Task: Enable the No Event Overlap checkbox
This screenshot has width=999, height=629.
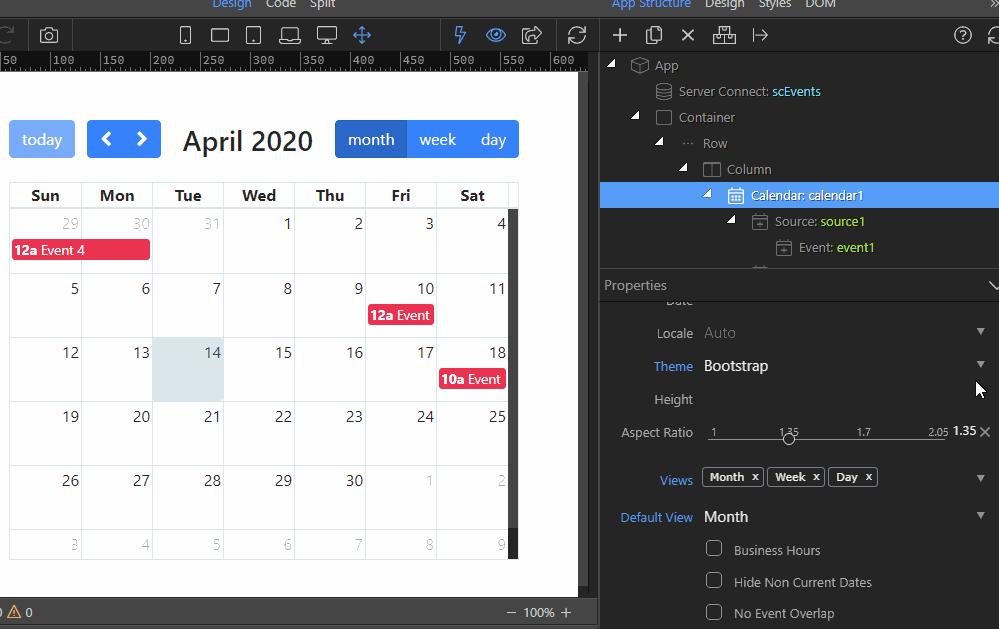Action: coord(714,612)
